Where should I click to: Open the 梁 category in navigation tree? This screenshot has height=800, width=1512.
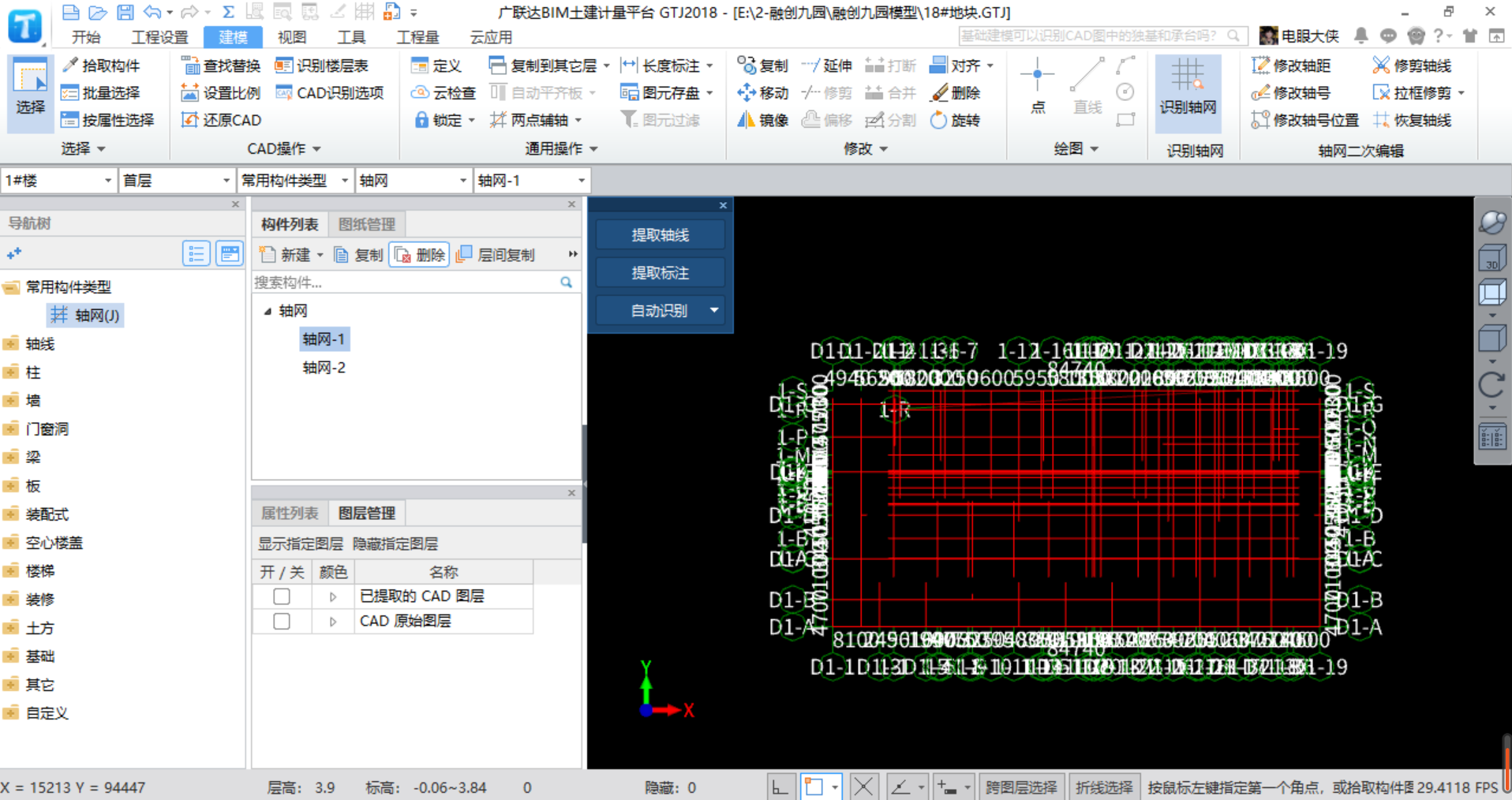tap(33, 458)
